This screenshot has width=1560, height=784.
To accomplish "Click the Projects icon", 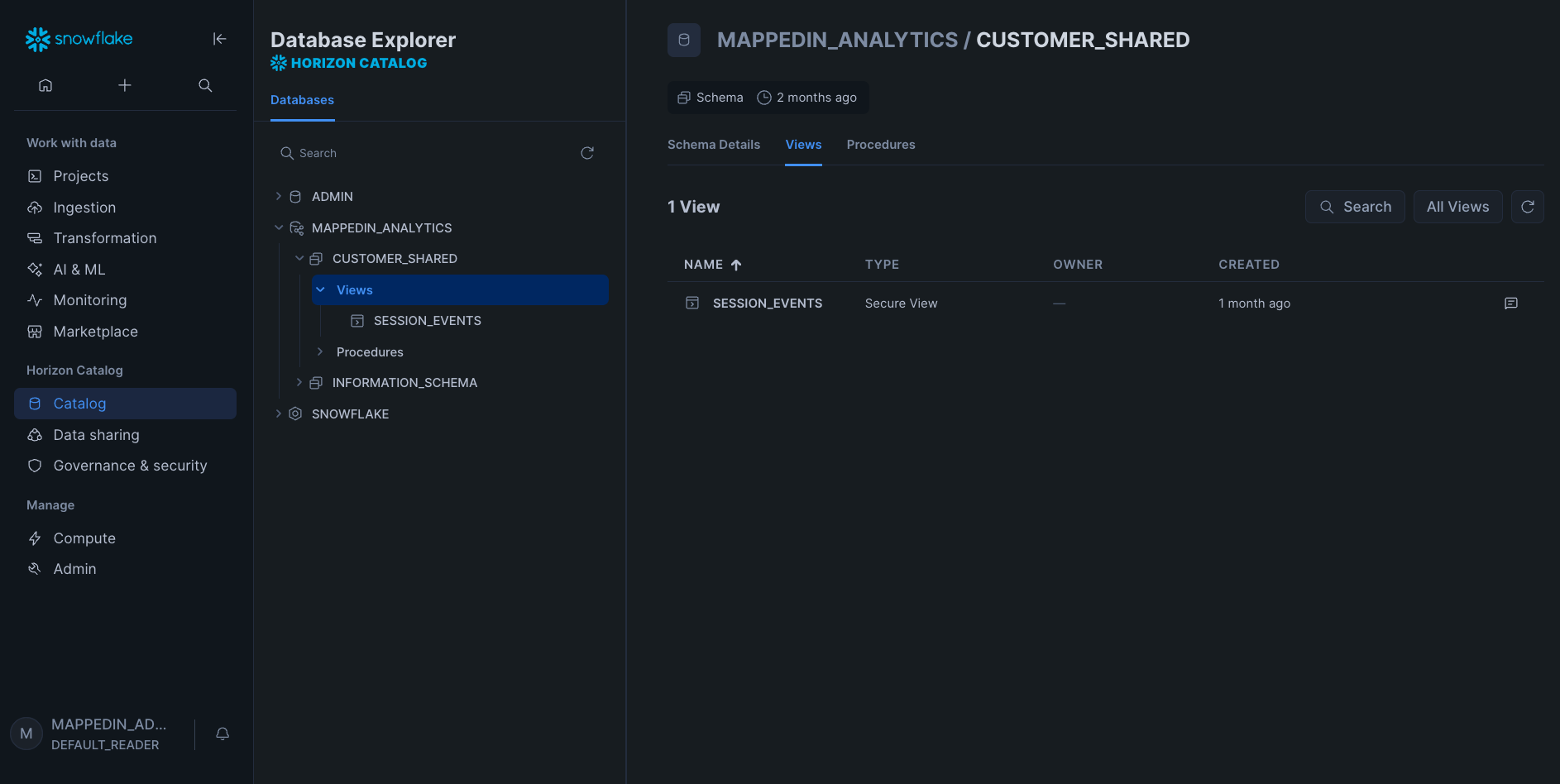I will pos(35,176).
